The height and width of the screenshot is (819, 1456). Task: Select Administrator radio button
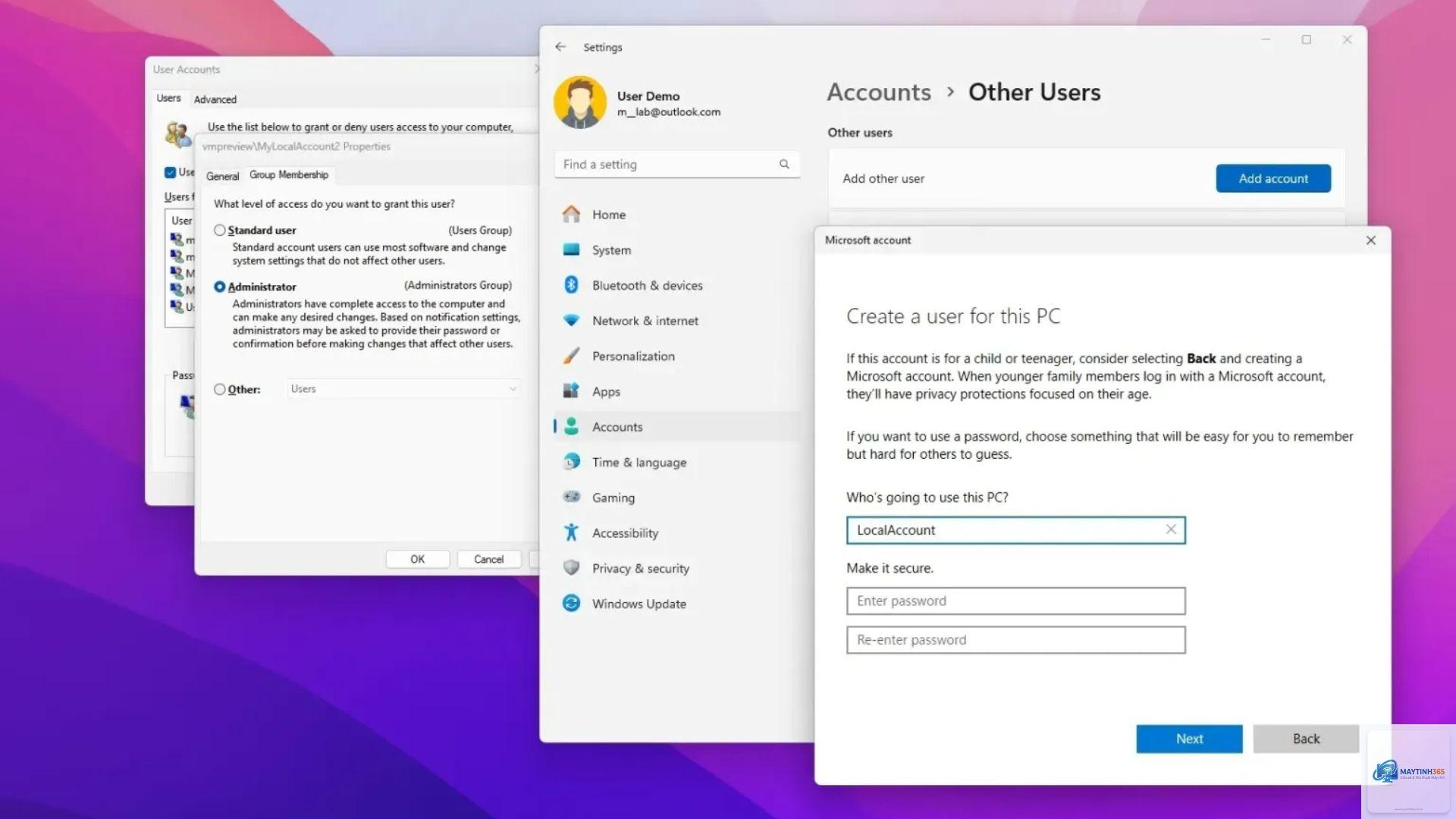(220, 287)
